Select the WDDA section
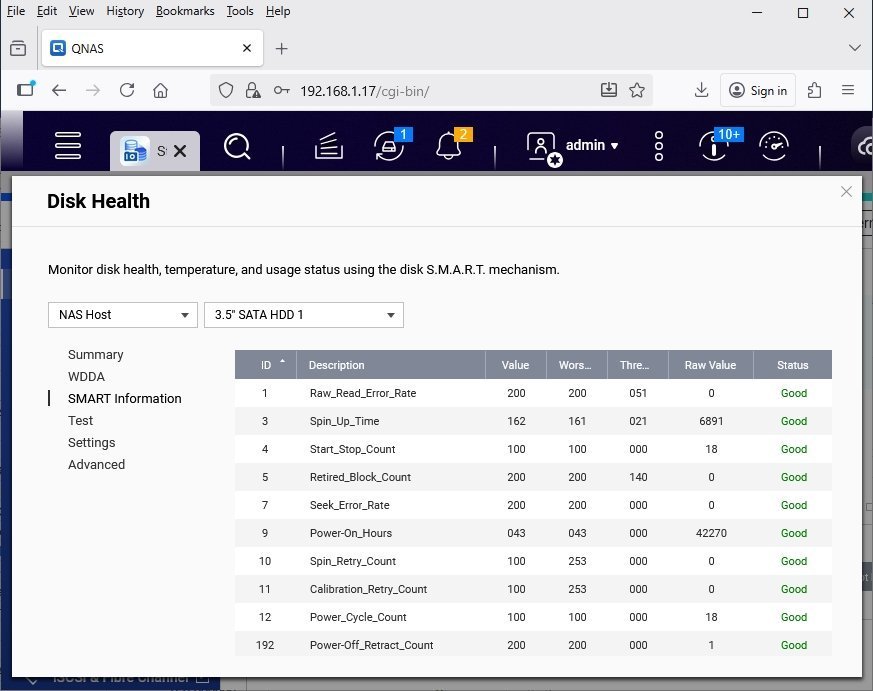Viewport: 873px width, 691px height. [x=86, y=377]
